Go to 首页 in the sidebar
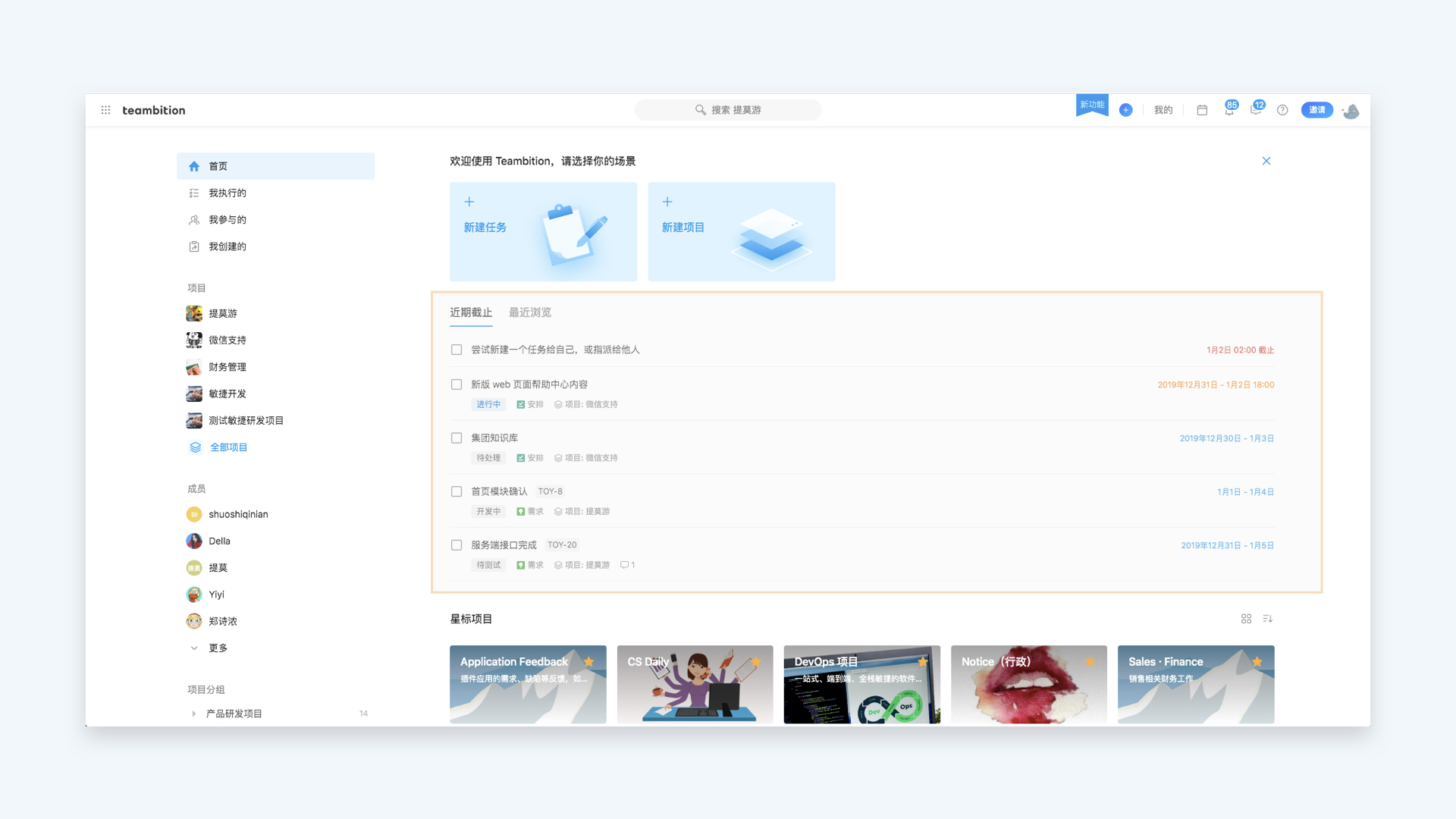The image size is (1456, 819). (276, 166)
